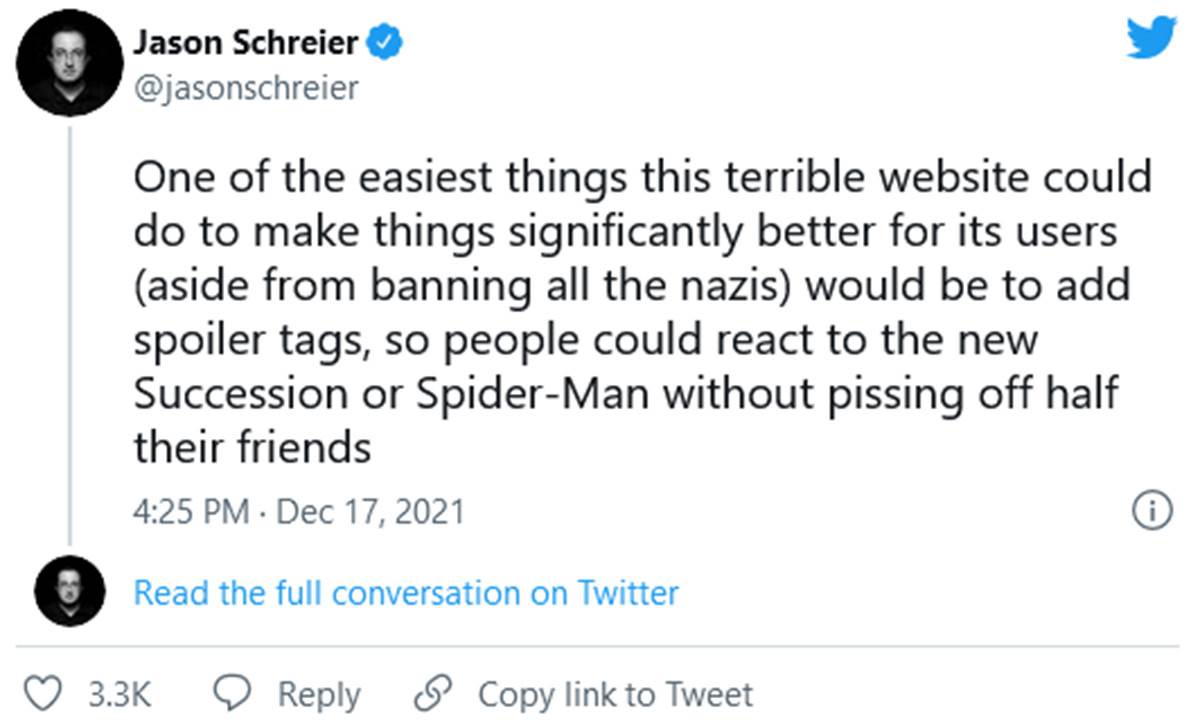This screenshot has width=1200, height=722.
Task: Click the Reply label
Action: coord(320,692)
